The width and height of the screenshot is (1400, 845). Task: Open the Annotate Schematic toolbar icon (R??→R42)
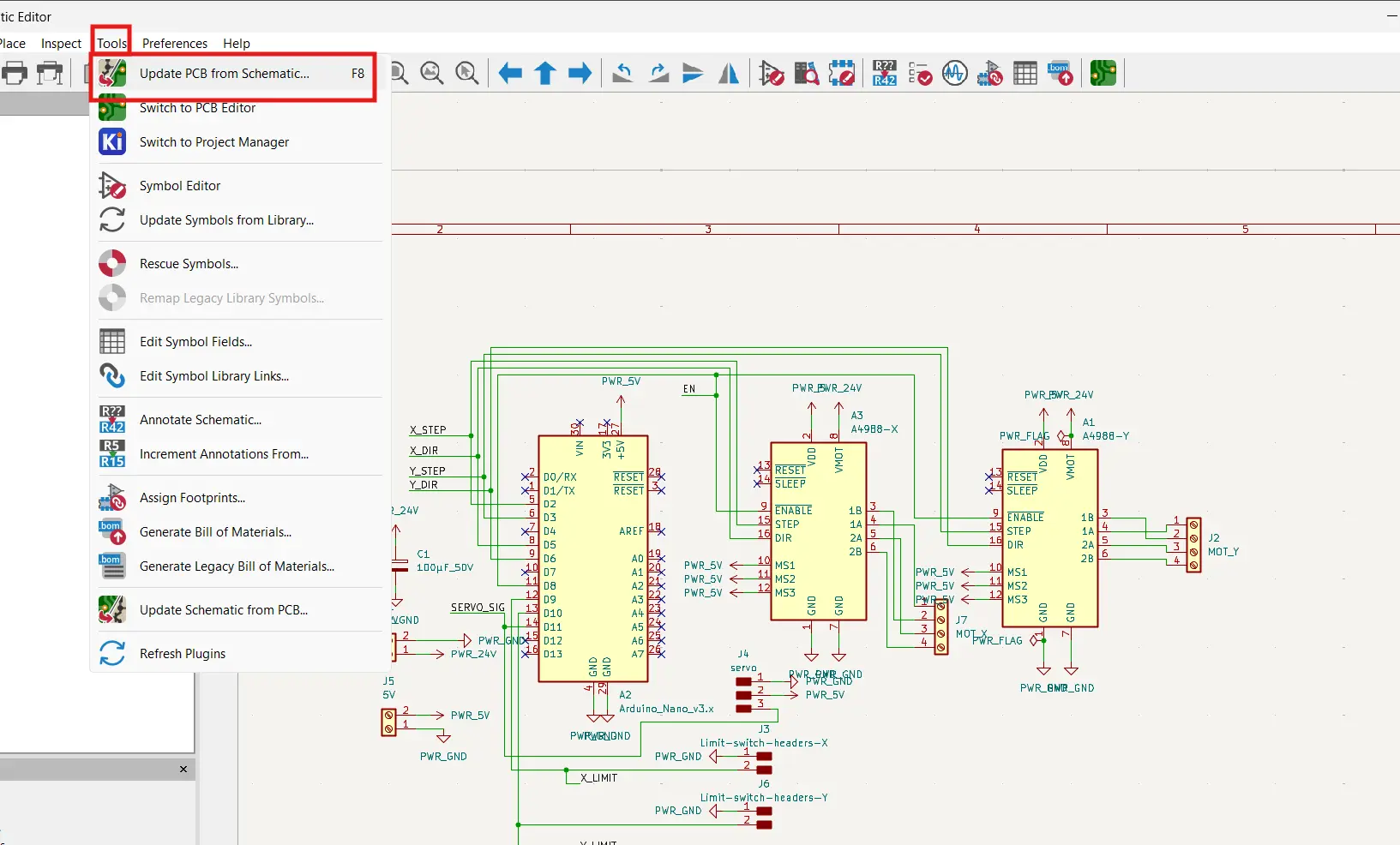point(885,73)
